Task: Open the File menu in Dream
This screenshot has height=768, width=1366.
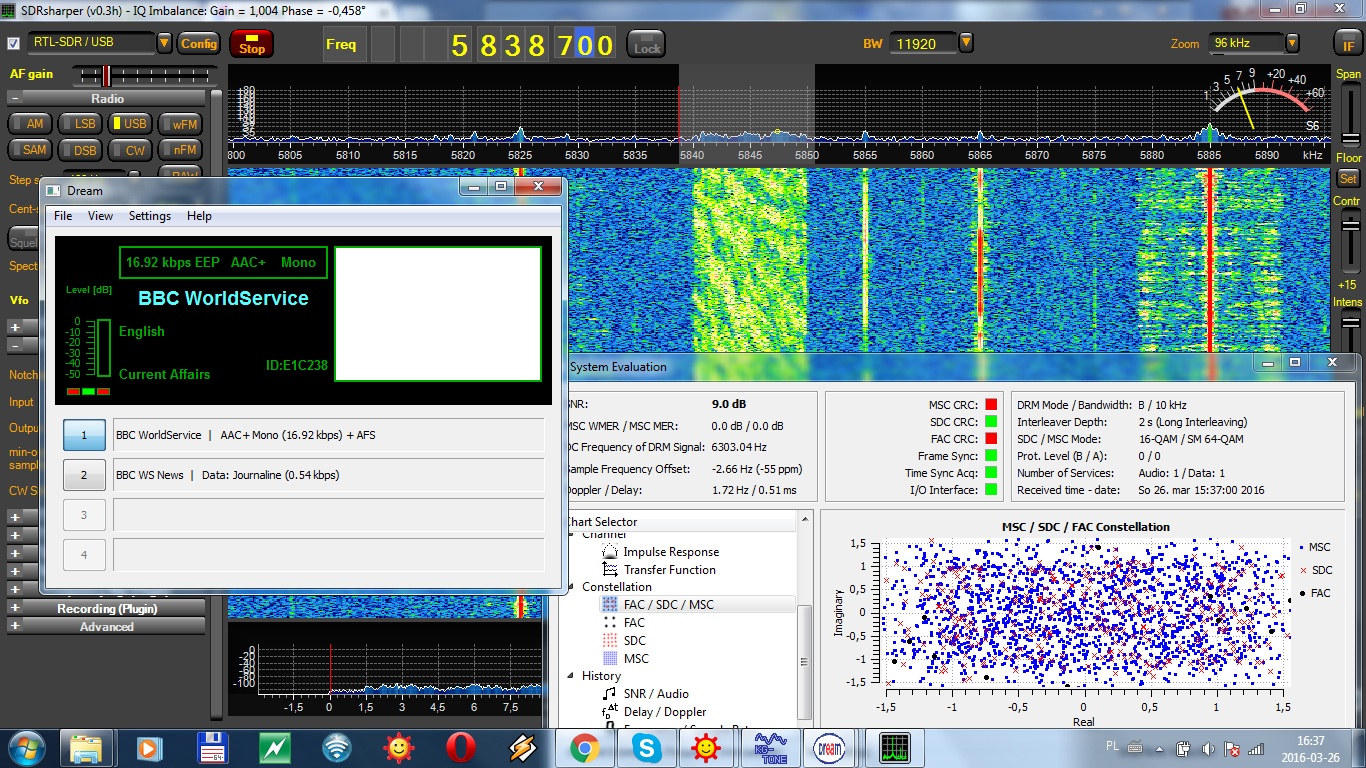Action: (x=63, y=216)
